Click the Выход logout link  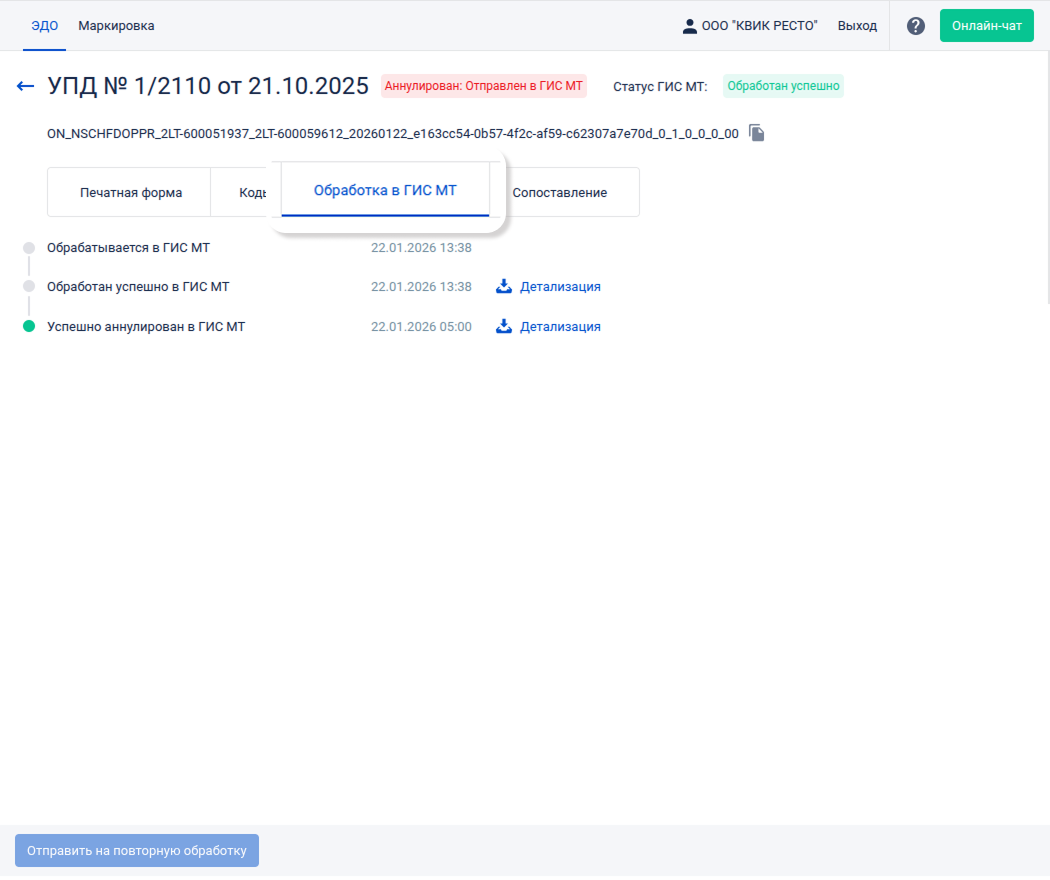tap(857, 26)
